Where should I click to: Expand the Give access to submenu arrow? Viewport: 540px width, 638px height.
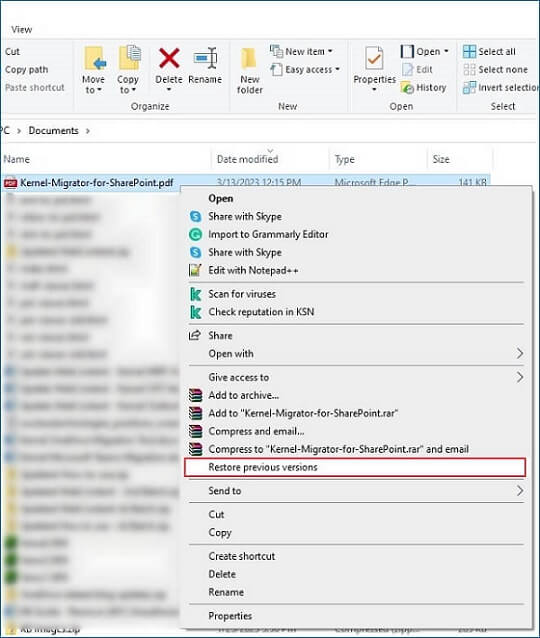tap(520, 377)
